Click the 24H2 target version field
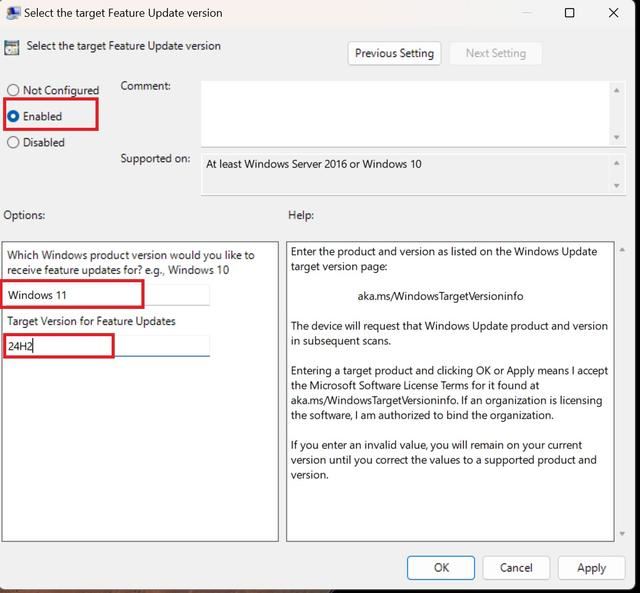640x593 pixels. 106,346
